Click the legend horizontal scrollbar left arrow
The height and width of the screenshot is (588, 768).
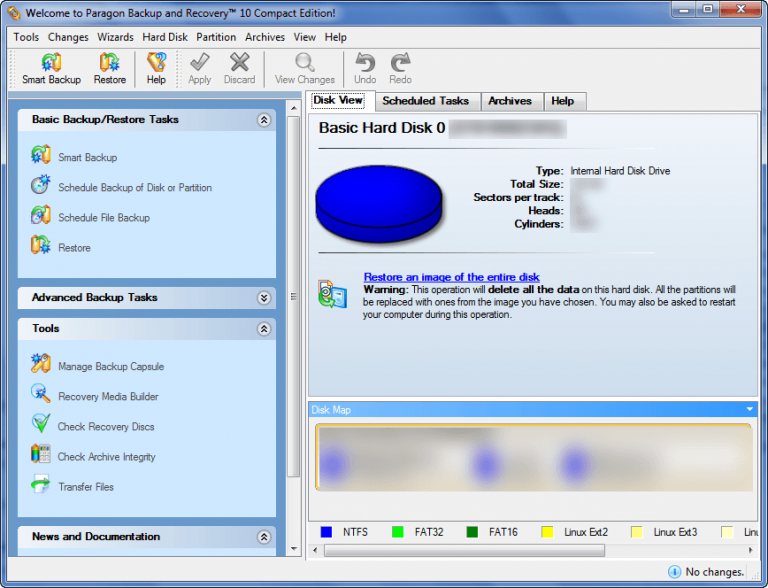[315, 551]
